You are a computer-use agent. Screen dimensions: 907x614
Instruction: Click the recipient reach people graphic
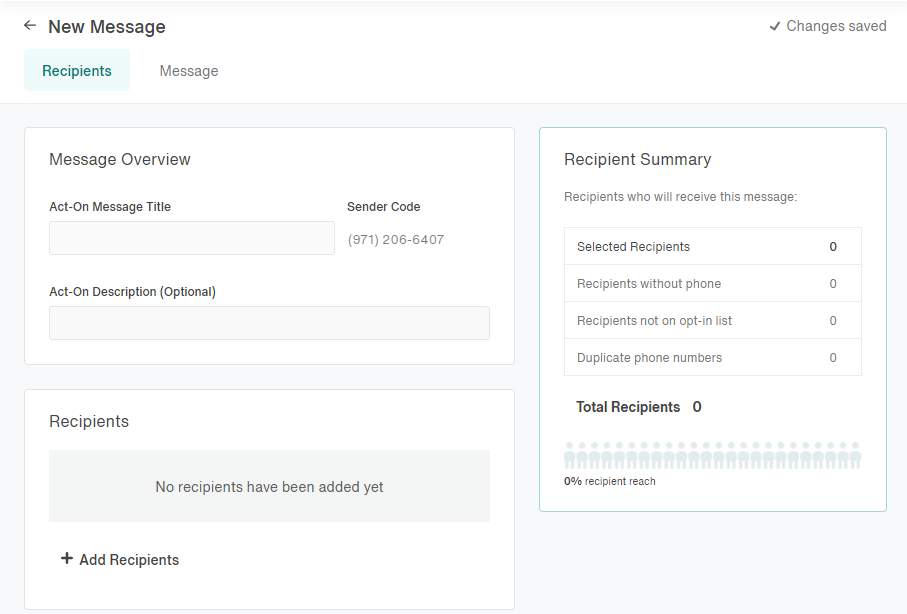click(x=713, y=455)
